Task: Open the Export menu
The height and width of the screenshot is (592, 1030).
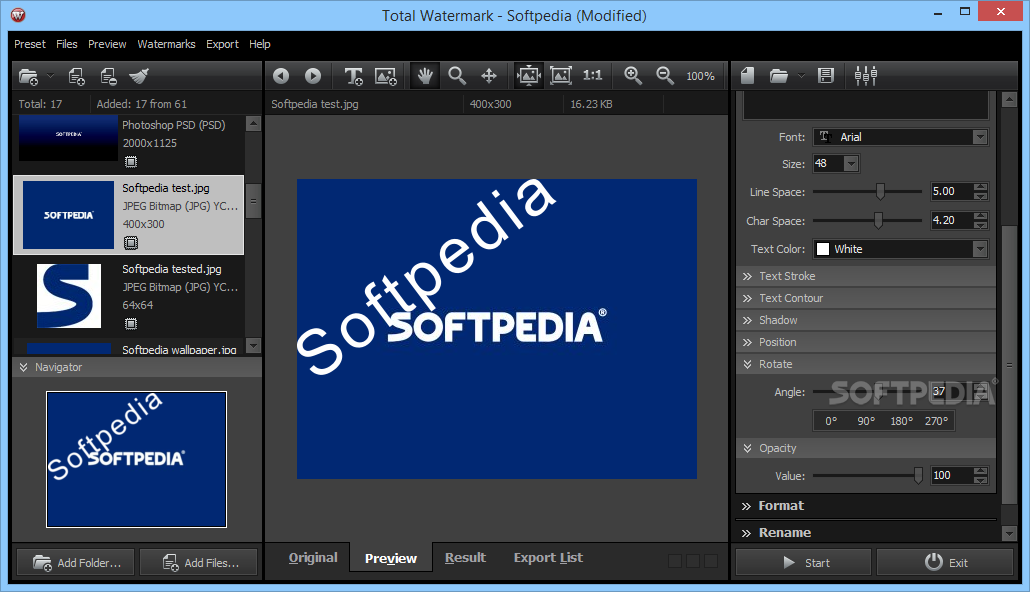Action: pyautogui.click(x=222, y=44)
